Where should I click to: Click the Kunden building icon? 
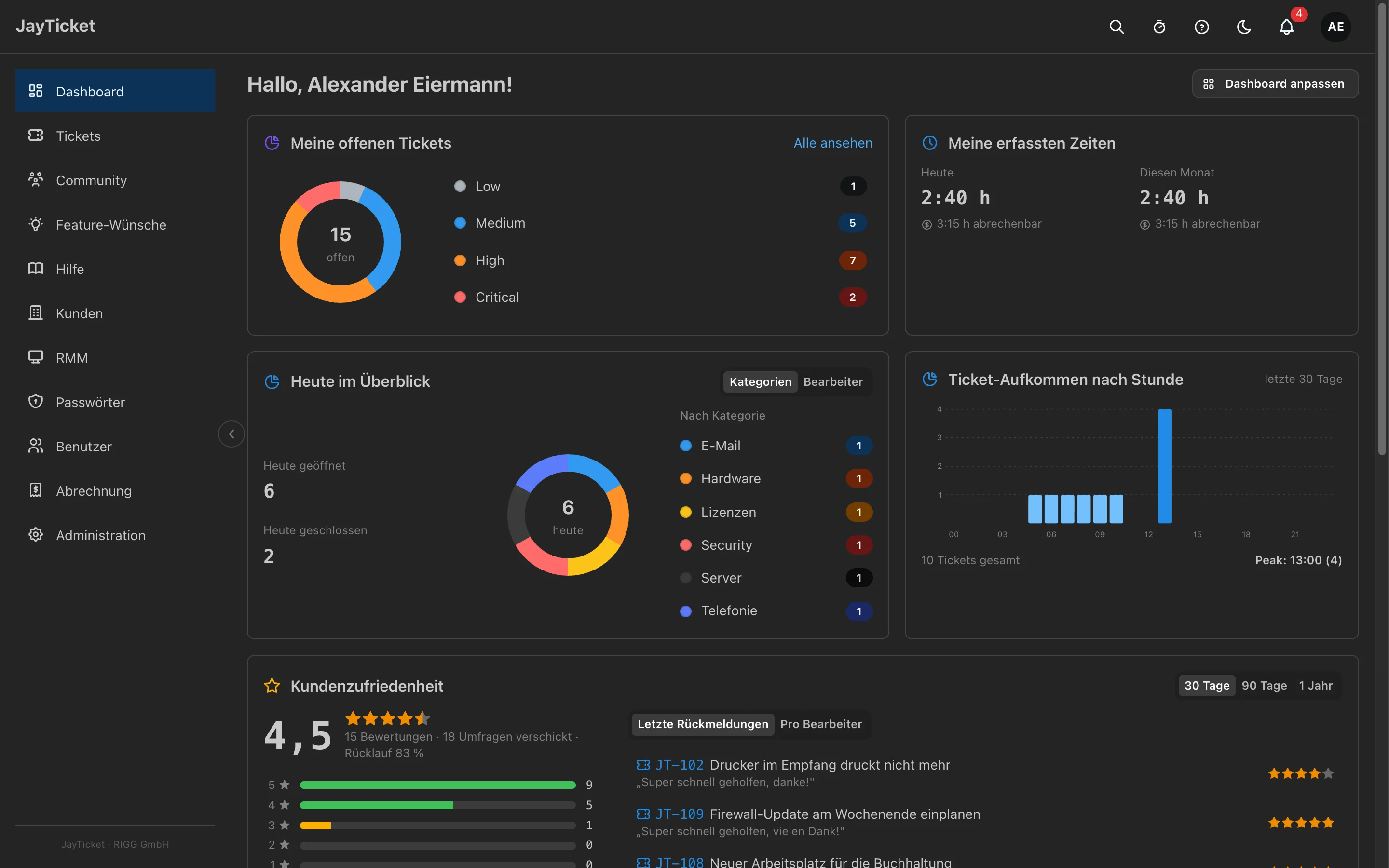[x=36, y=313]
